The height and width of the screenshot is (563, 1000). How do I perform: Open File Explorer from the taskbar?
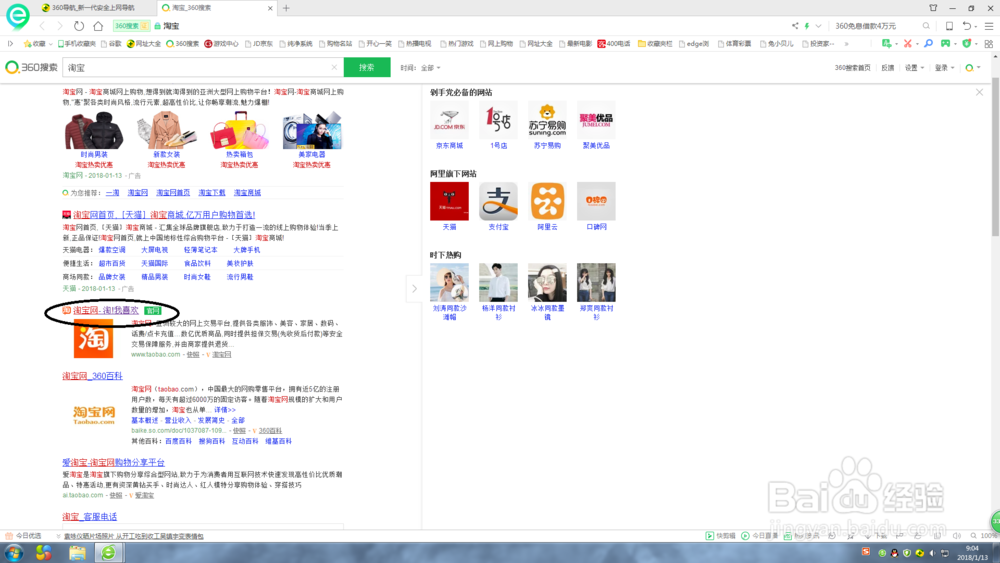tap(78, 552)
